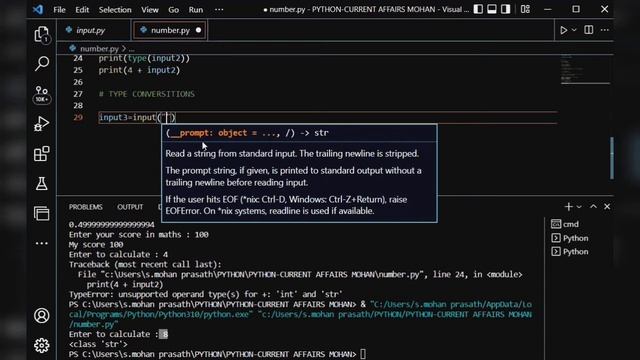Show hidden menus via title bar ellipsis
Screen dimensions: 640x360
point(219,9)
